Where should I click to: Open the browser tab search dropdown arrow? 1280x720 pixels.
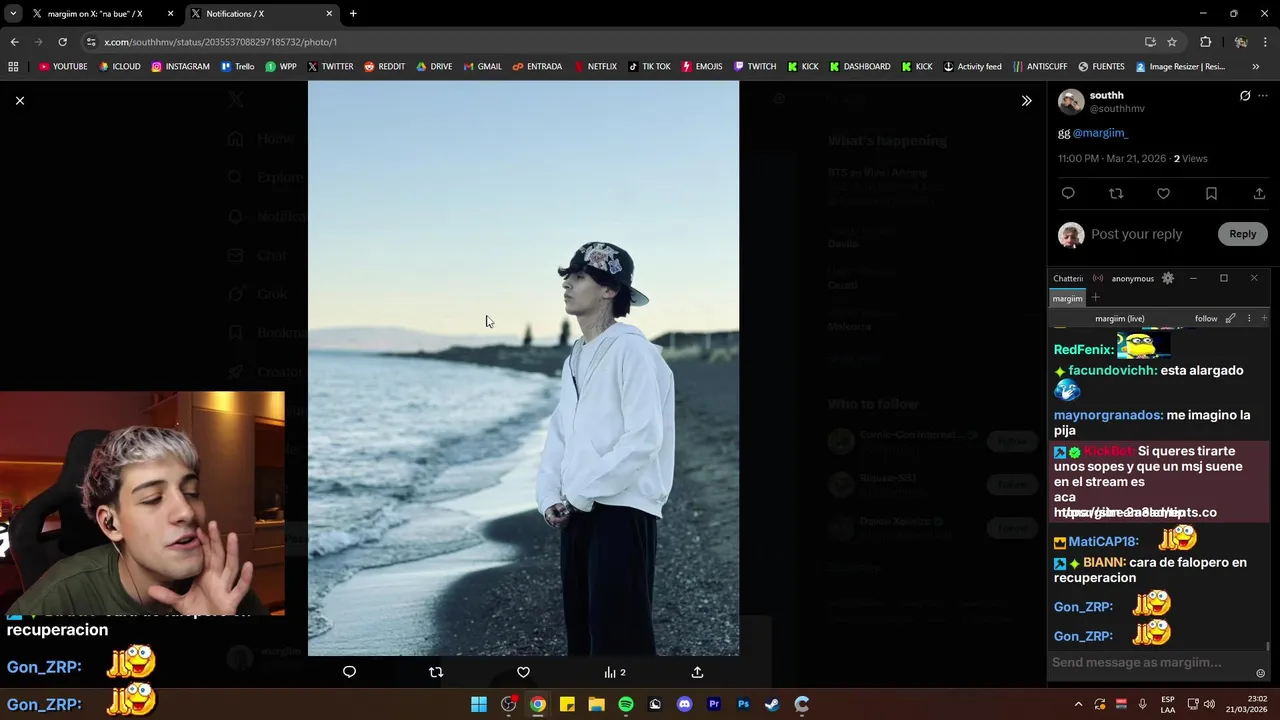click(x=12, y=14)
